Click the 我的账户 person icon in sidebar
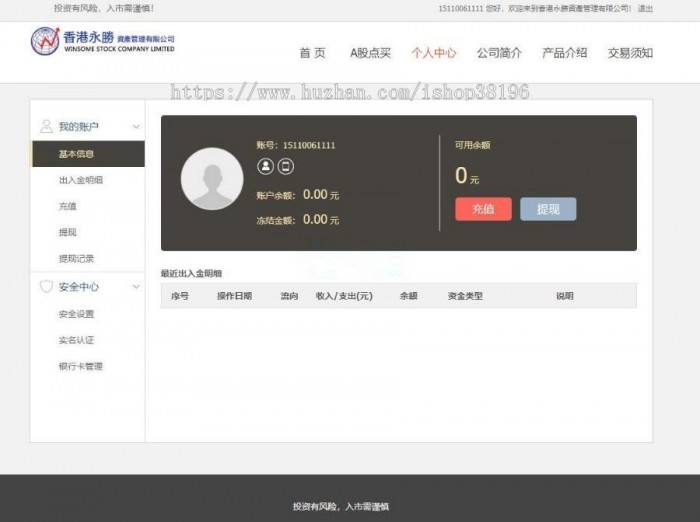Image resolution: width=700 pixels, height=522 pixels. (x=46, y=127)
